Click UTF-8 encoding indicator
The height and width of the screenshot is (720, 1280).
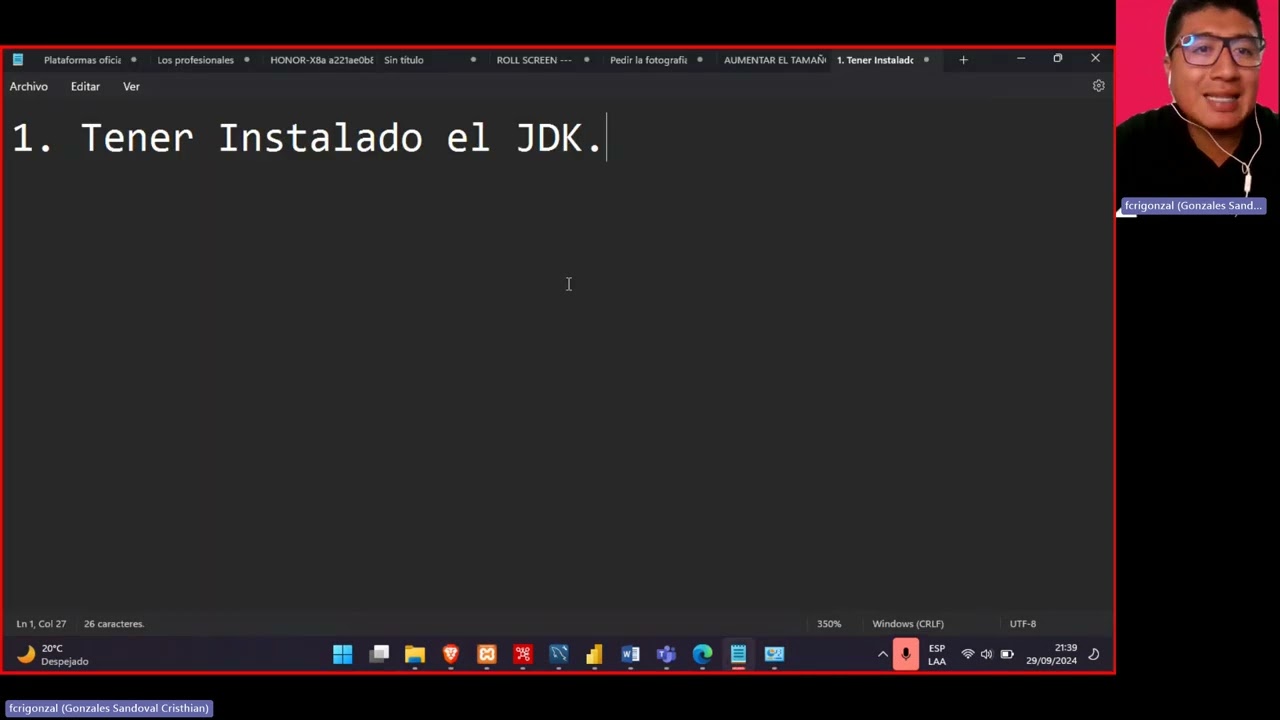[x=1023, y=624]
